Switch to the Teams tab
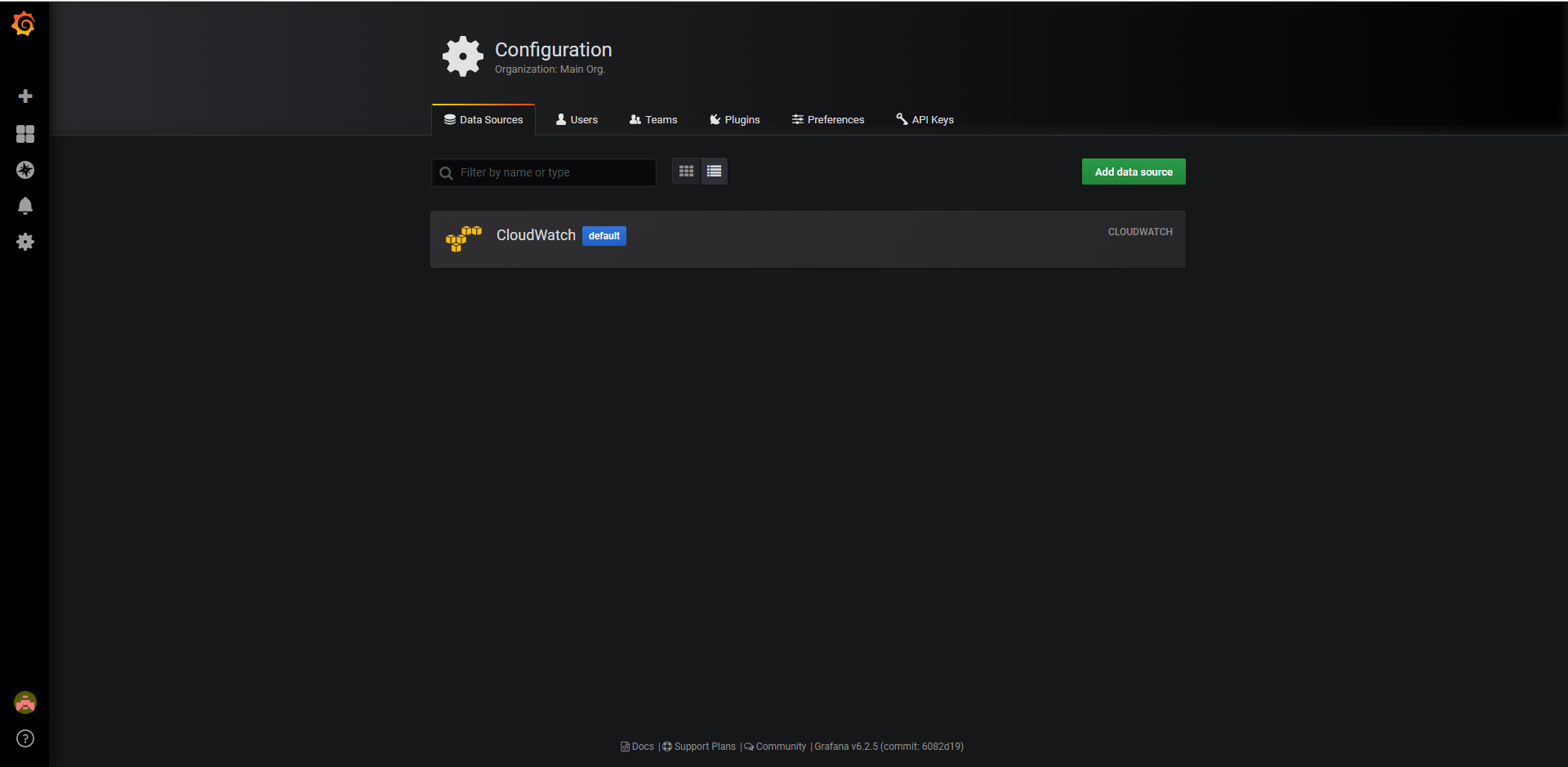 [x=653, y=119]
